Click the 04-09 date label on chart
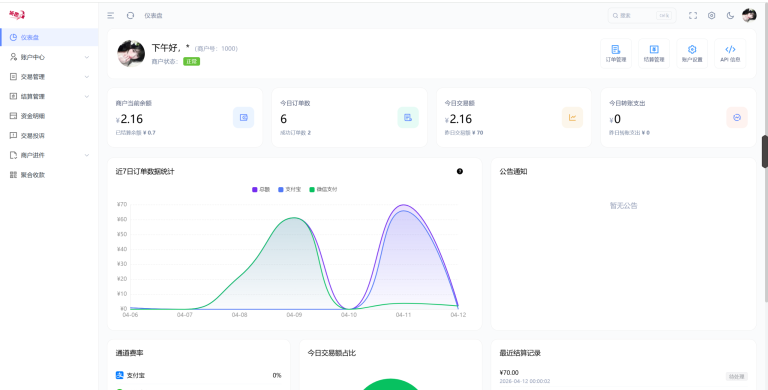The height and width of the screenshot is (390, 768). pos(294,315)
